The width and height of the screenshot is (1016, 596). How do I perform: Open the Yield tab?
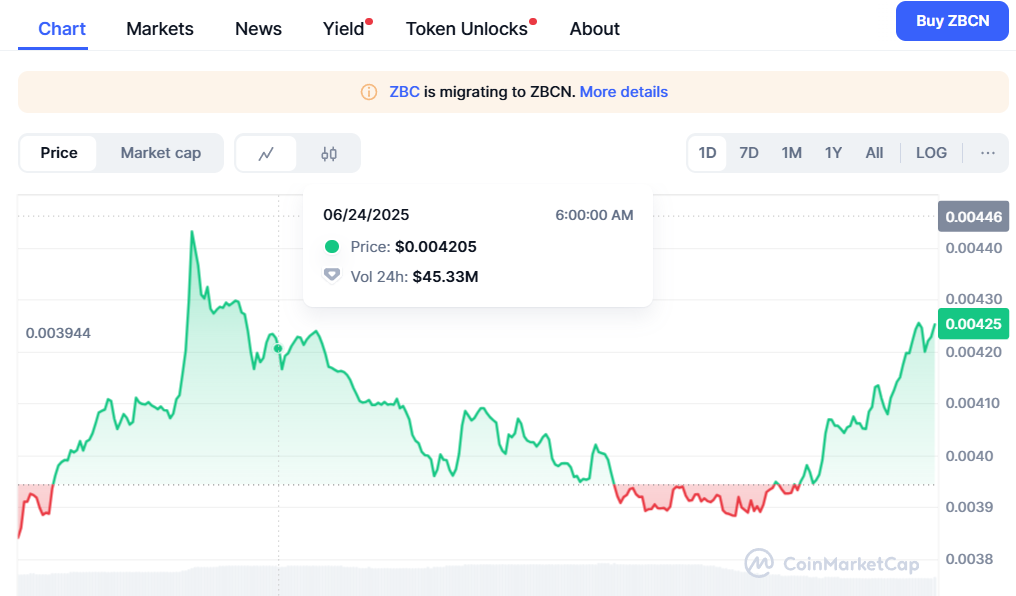(x=344, y=29)
